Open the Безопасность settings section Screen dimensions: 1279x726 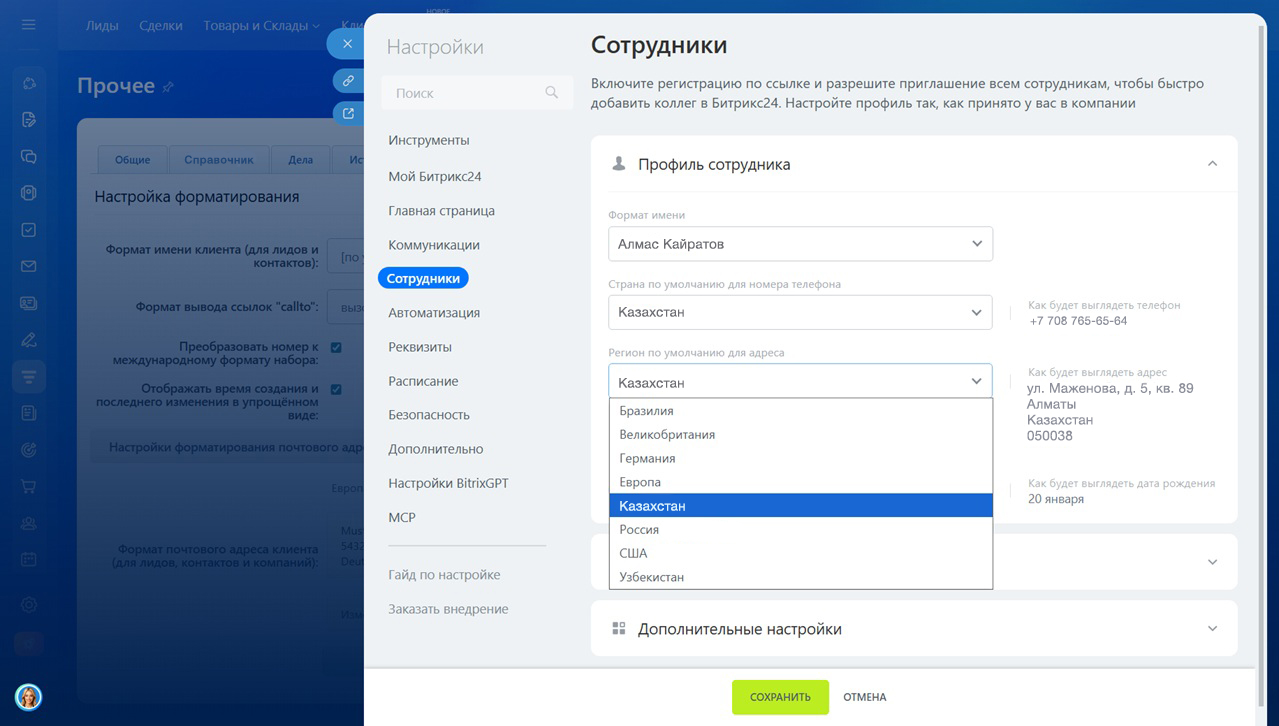tap(429, 415)
